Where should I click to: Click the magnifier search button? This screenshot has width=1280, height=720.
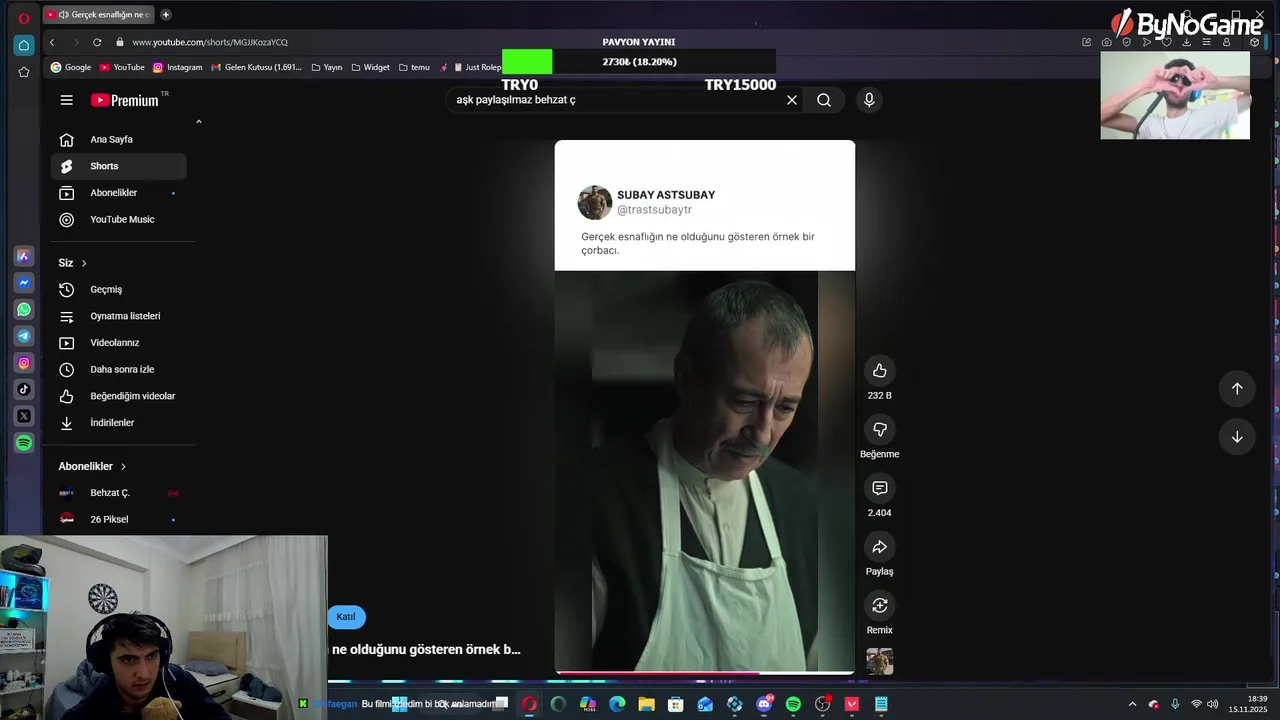point(824,100)
